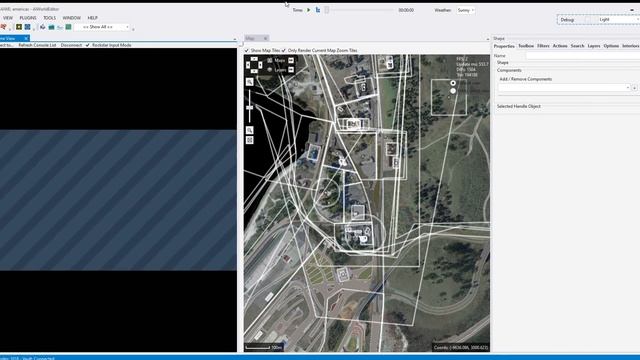Open the Toolbox tab
This screenshot has height=360, width=640.
pyautogui.click(x=526, y=46)
